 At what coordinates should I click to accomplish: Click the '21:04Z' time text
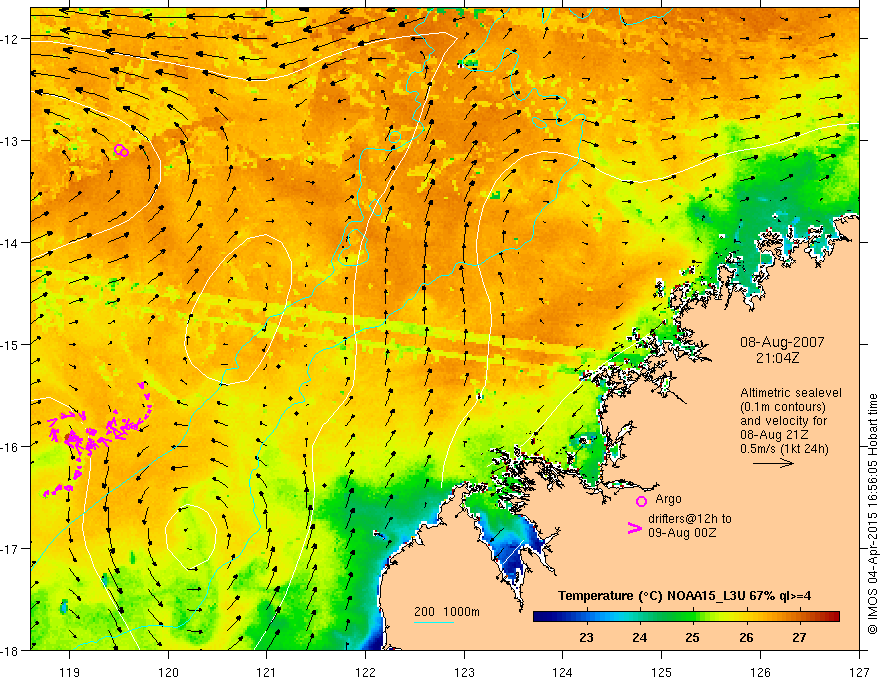pos(777,358)
